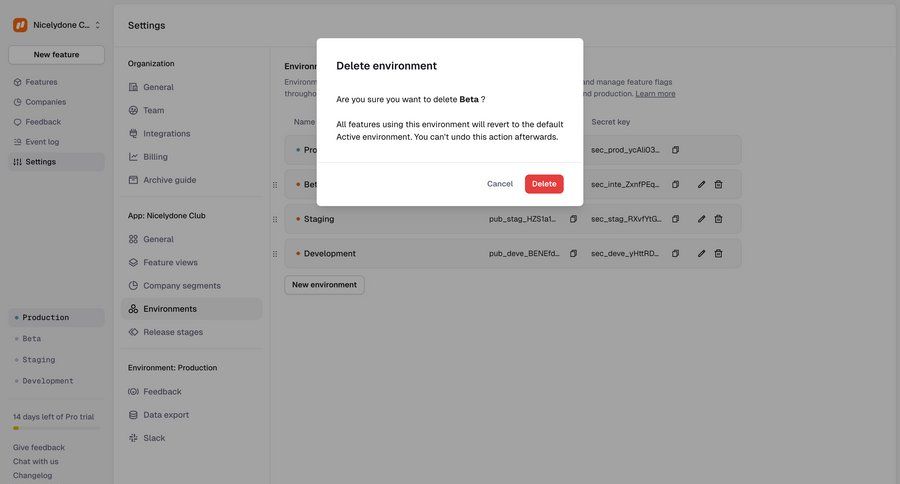Copy Development secret key sec_deve
900x484 pixels.
coord(676,253)
